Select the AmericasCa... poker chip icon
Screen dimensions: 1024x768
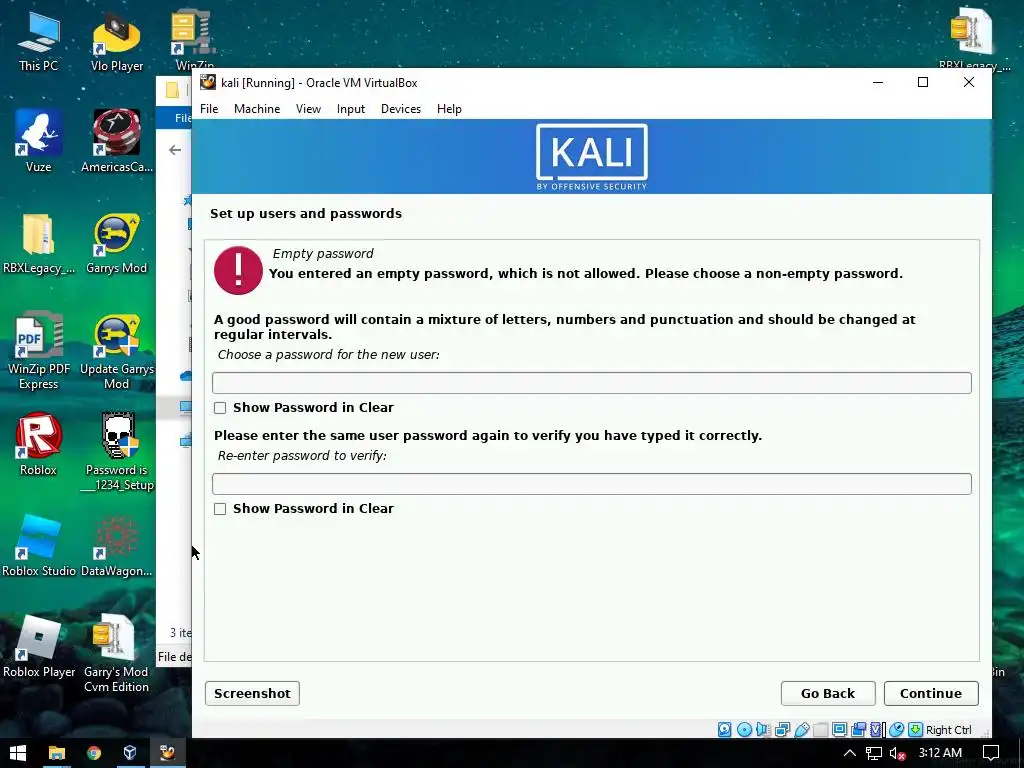[x=117, y=140]
